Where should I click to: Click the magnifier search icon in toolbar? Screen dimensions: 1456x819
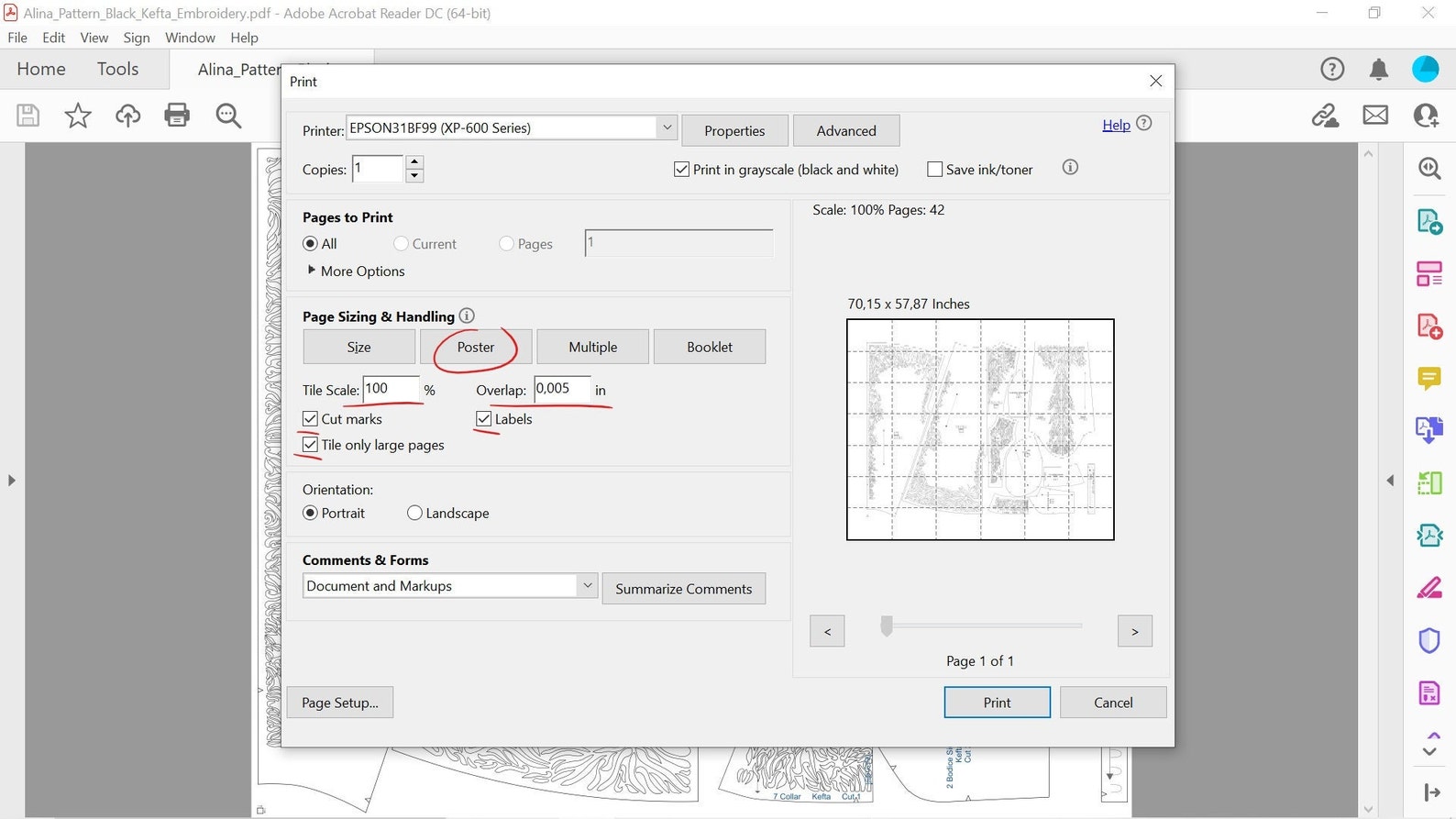click(228, 116)
